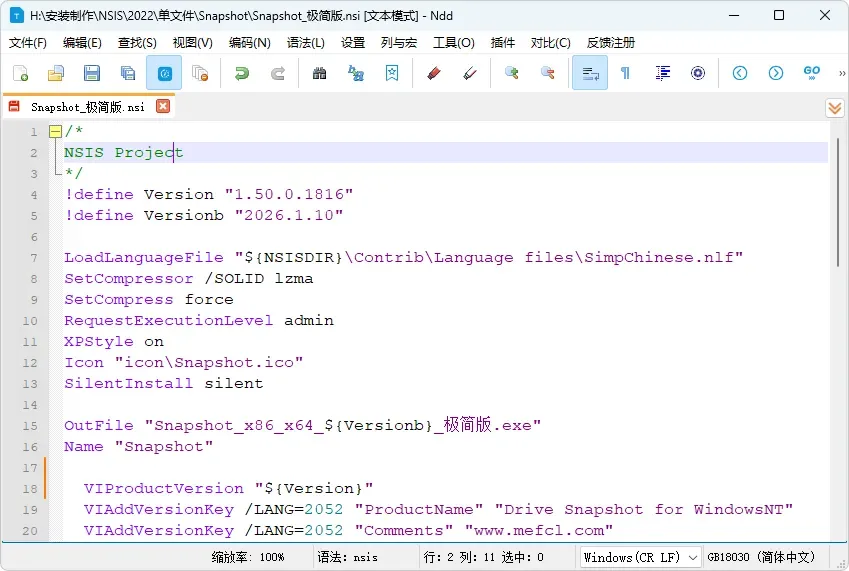Toggle word wrap toolbar button
849x571 pixels.
tap(590, 73)
